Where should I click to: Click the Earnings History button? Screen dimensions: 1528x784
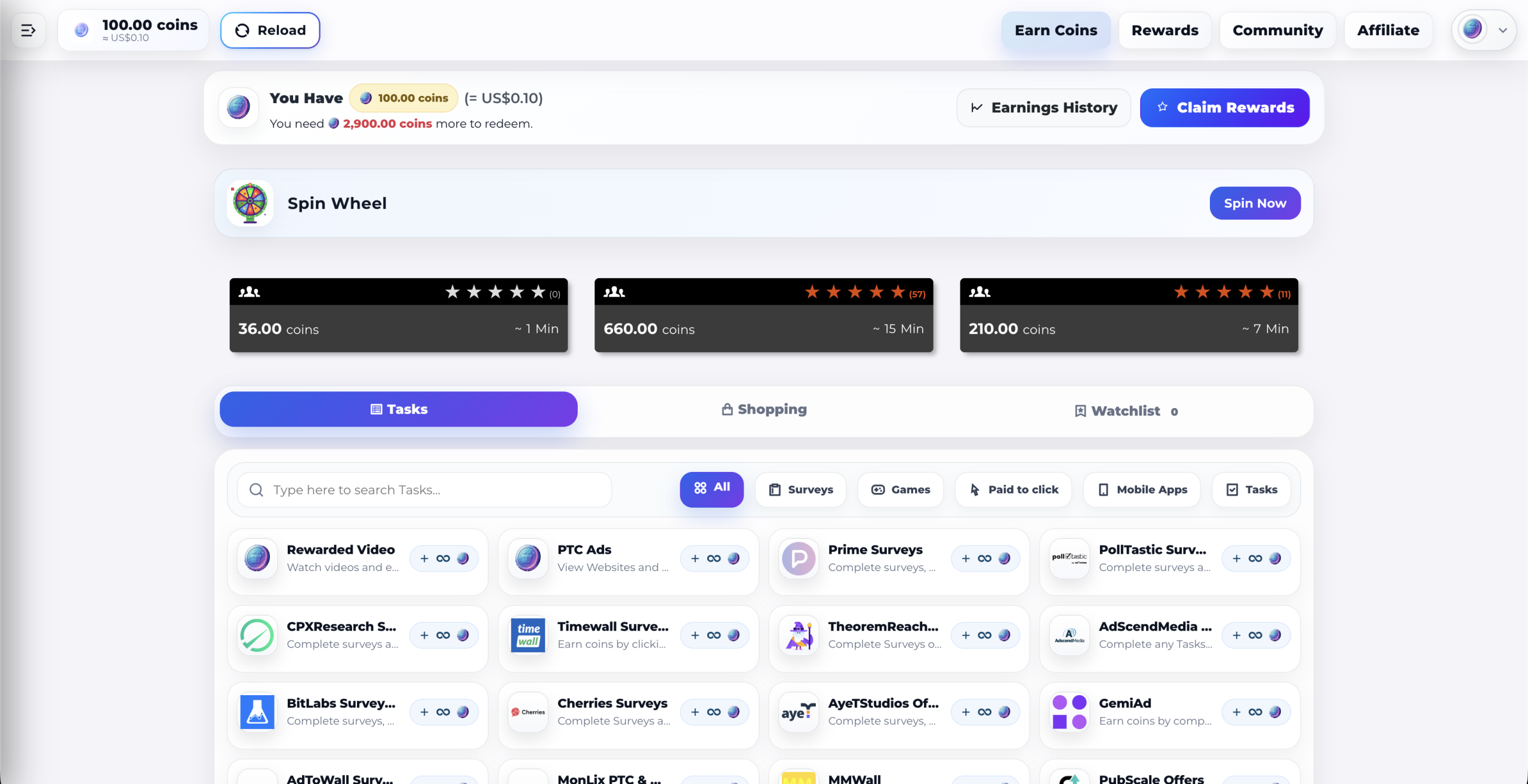(1043, 107)
